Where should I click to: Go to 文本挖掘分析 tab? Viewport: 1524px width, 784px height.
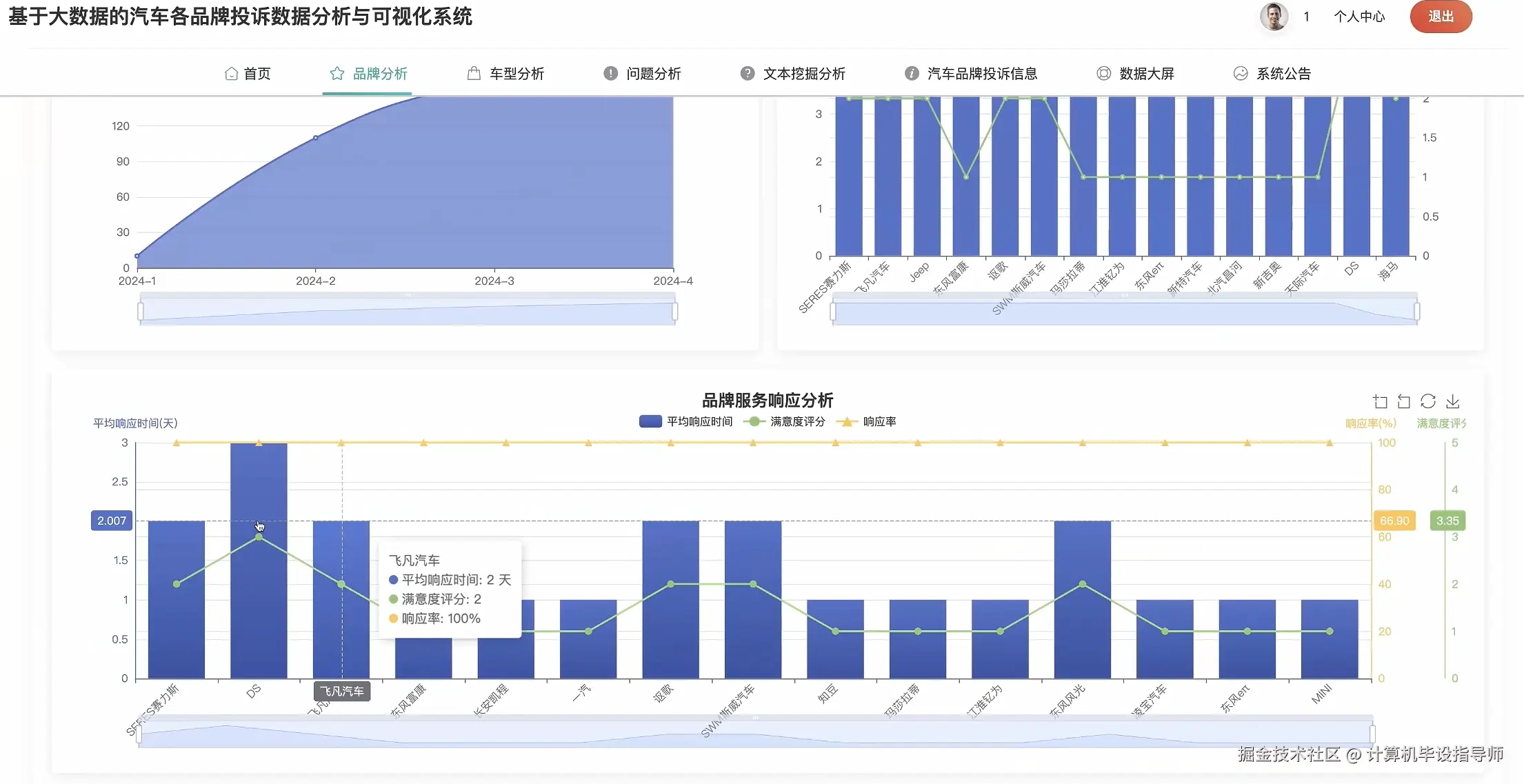pos(793,74)
